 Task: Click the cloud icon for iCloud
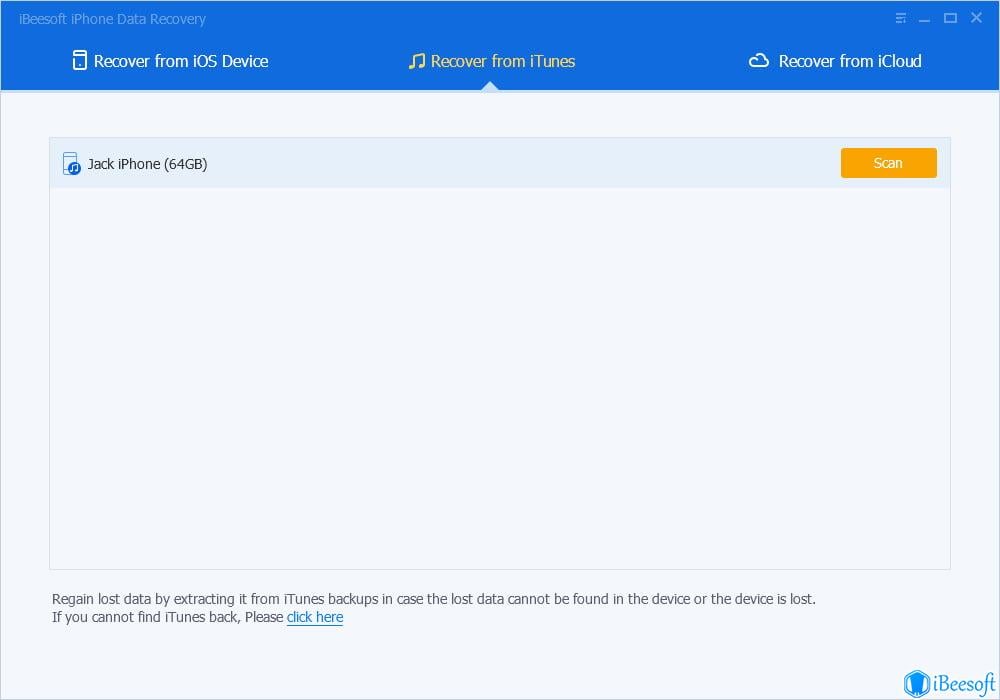[x=758, y=61]
